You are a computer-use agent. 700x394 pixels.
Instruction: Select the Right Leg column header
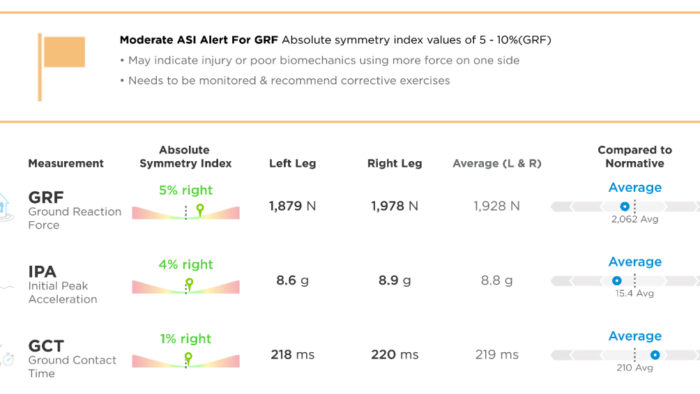[395, 163]
